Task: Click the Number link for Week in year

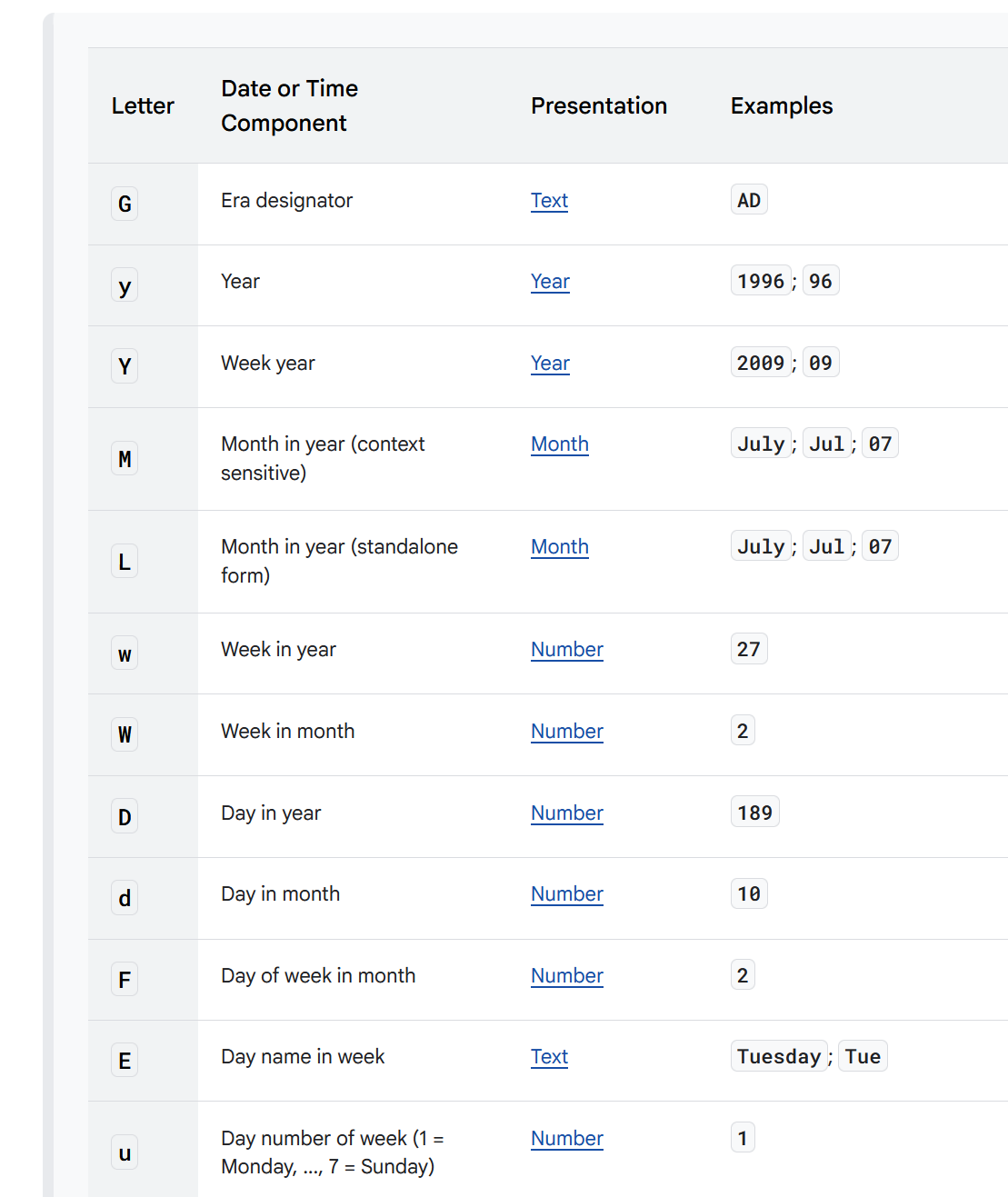Action: pyautogui.click(x=566, y=650)
